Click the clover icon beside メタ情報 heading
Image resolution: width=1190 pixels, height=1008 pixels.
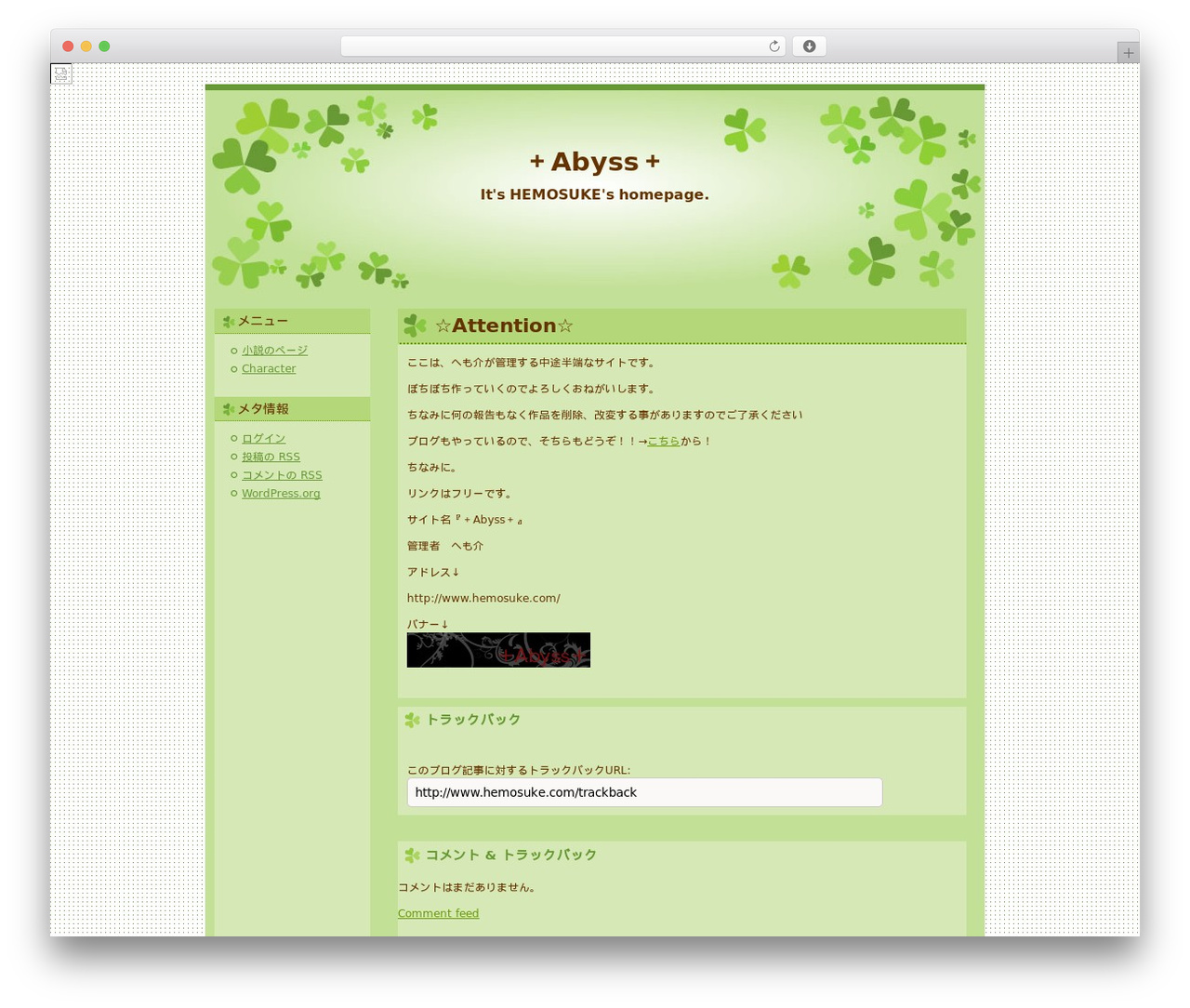click(229, 409)
